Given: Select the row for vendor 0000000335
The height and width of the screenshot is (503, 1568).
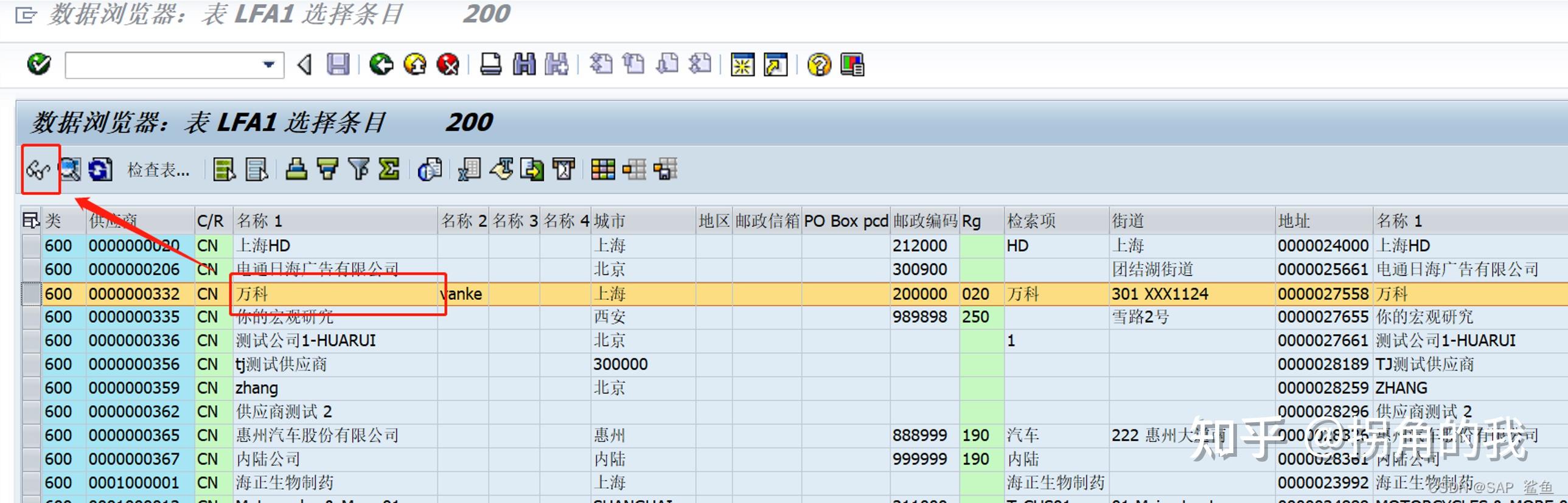Looking at the screenshot, I should tap(31, 317).
